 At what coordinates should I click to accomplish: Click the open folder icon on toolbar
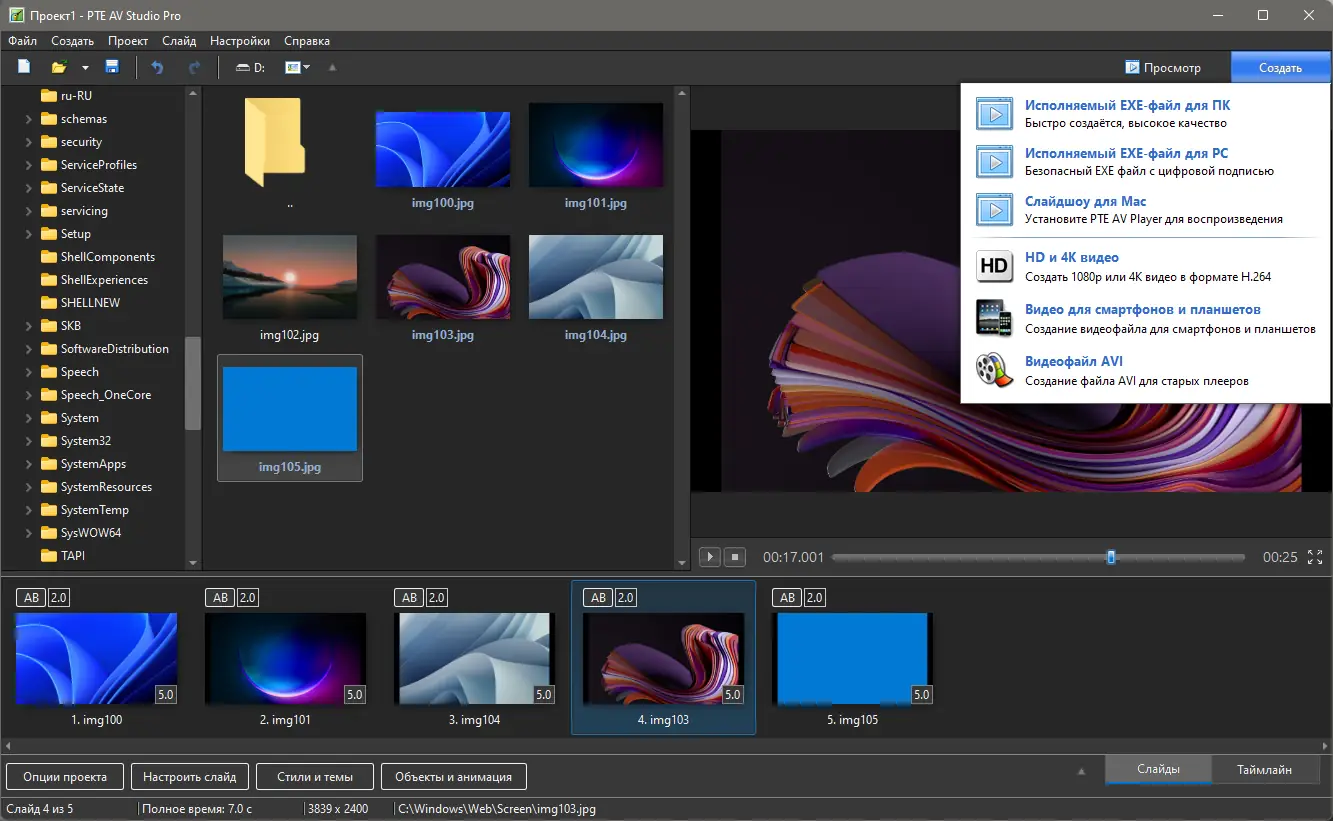[58, 66]
